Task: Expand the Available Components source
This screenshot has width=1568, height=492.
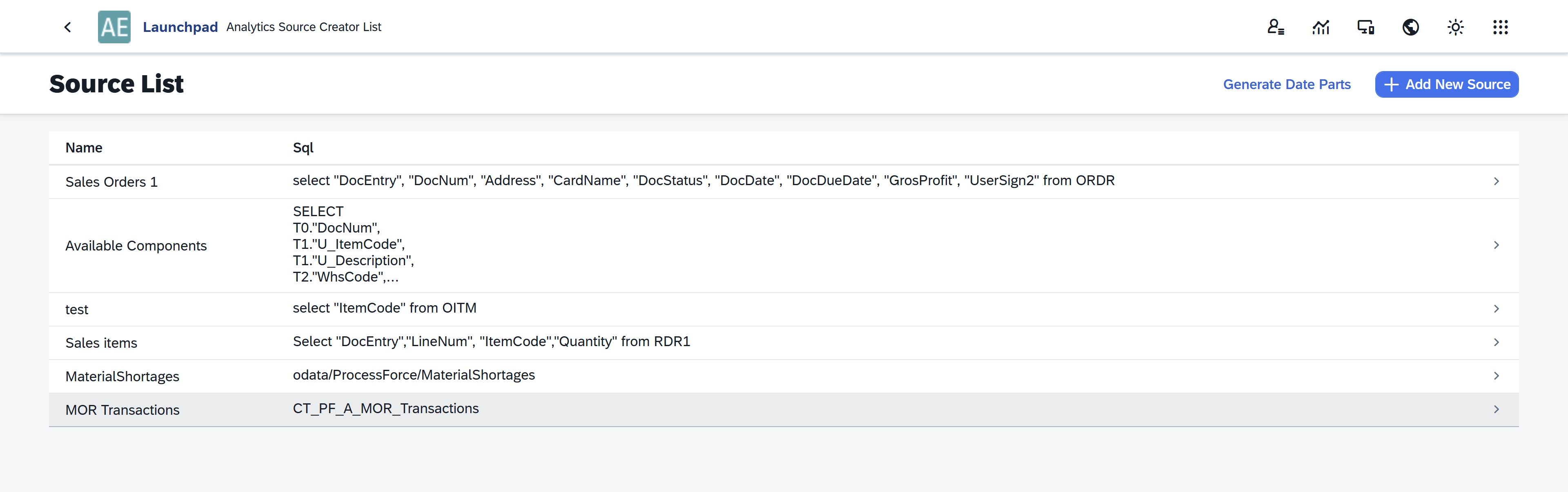Action: point(1497,245)
